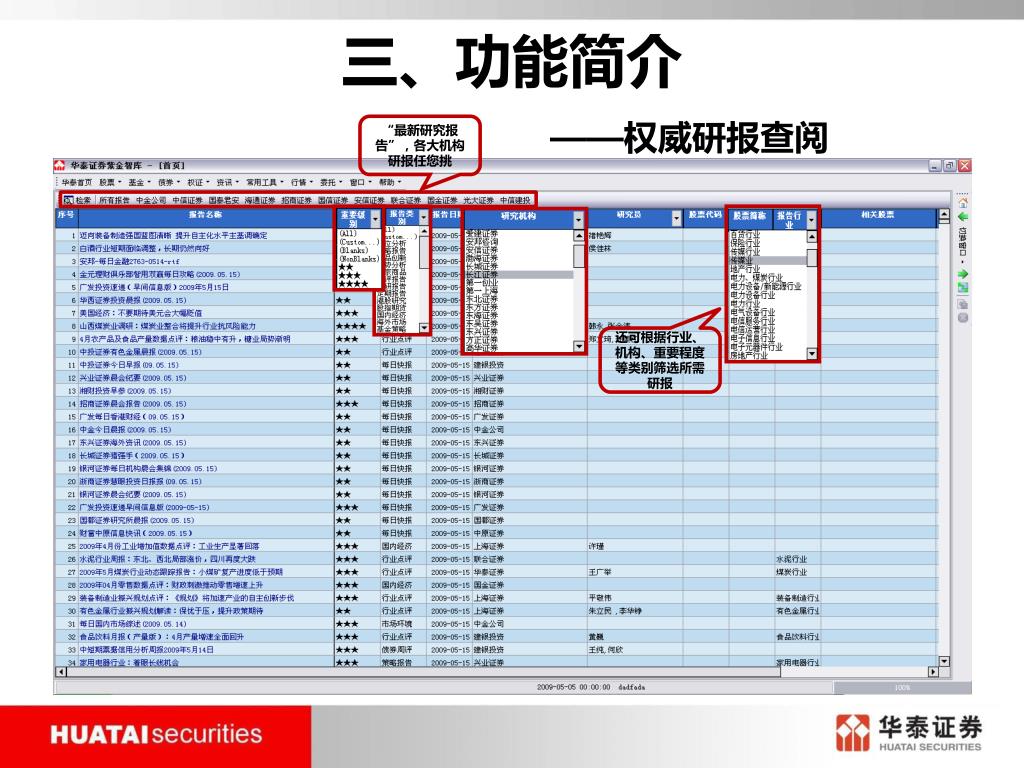The height and width of the screenshot is (768, 1024).
Task: Filter reports by 招商证券
Action: (x=296, y=200)
